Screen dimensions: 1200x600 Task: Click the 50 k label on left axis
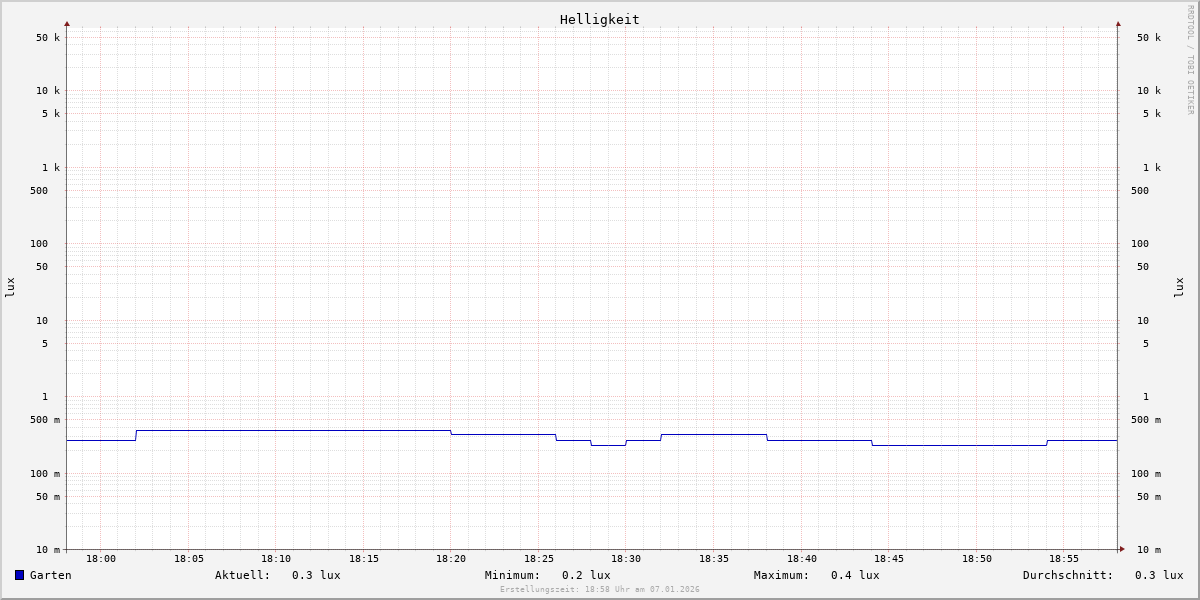tap(48, 38)
